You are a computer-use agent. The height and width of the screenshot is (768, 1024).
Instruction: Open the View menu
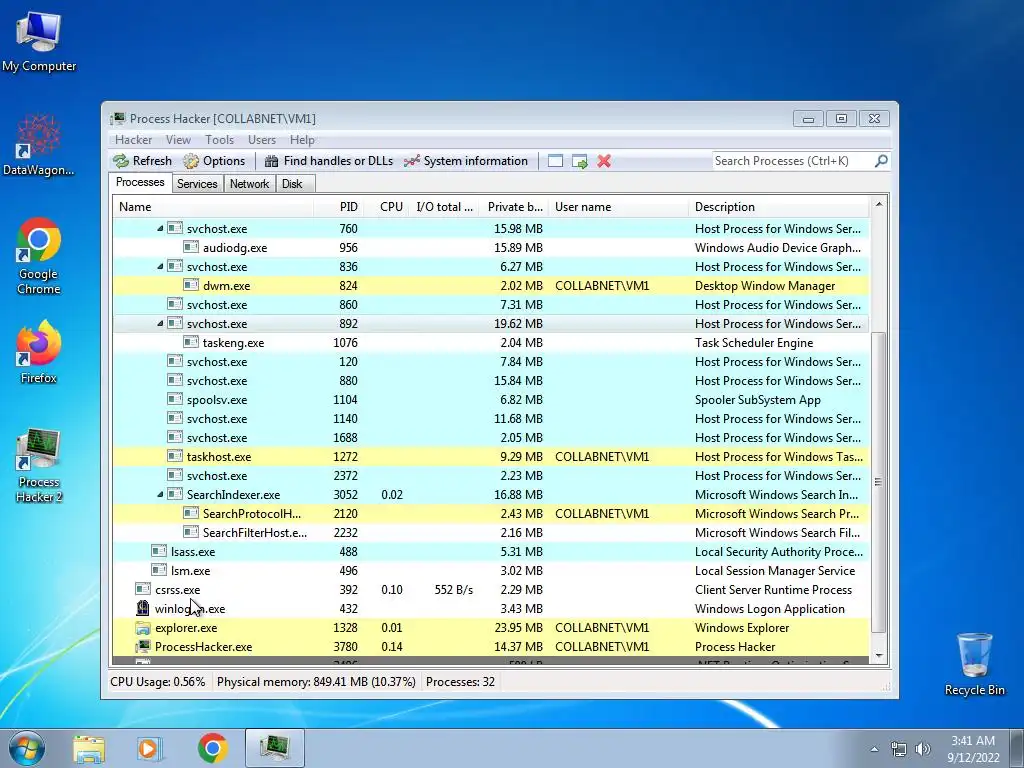[x=178, y=140]
